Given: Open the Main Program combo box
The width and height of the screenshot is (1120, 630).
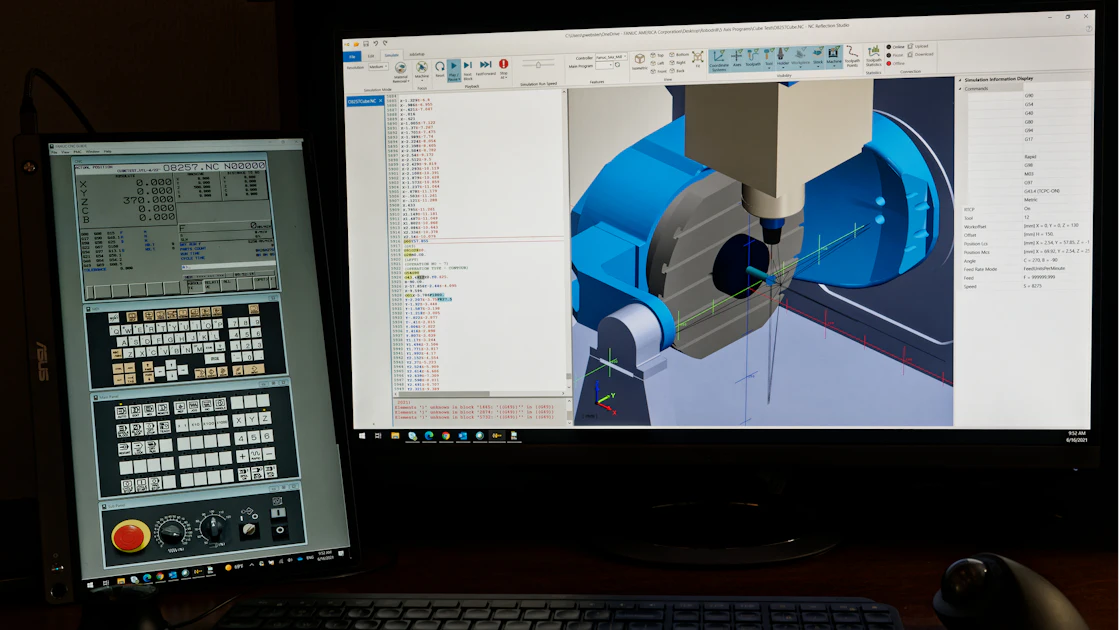Looking at the screenshot, I should (x=604, y=65).
